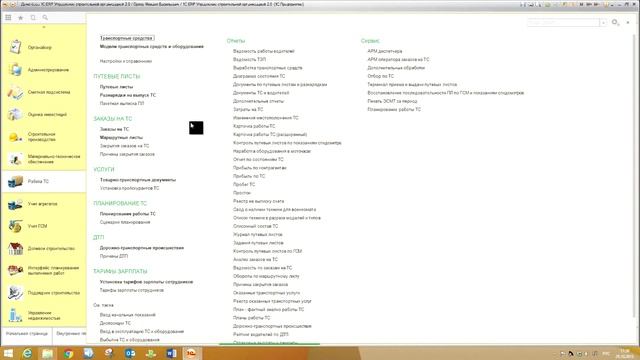Open File Explorer from taskbar
Viewport: 640px width, 360px height.
pos(47,353)
